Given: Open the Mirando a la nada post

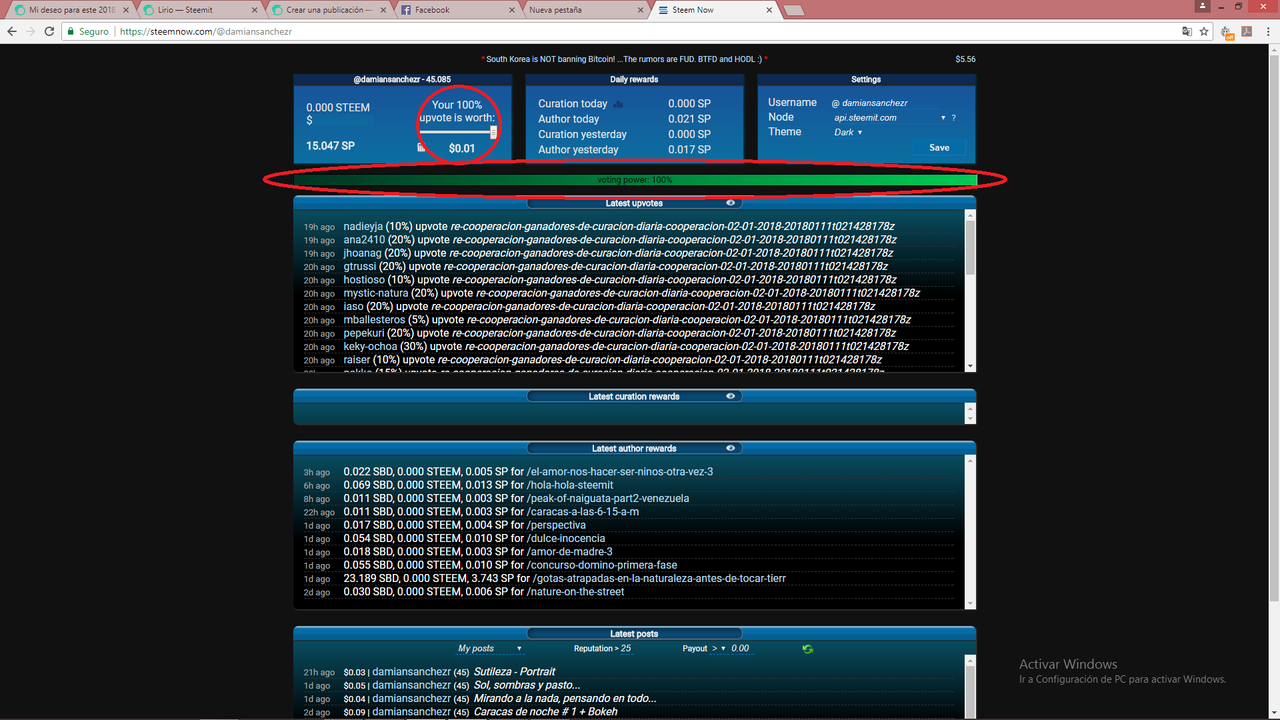Looking at the screenshot, I should point(565,698).
